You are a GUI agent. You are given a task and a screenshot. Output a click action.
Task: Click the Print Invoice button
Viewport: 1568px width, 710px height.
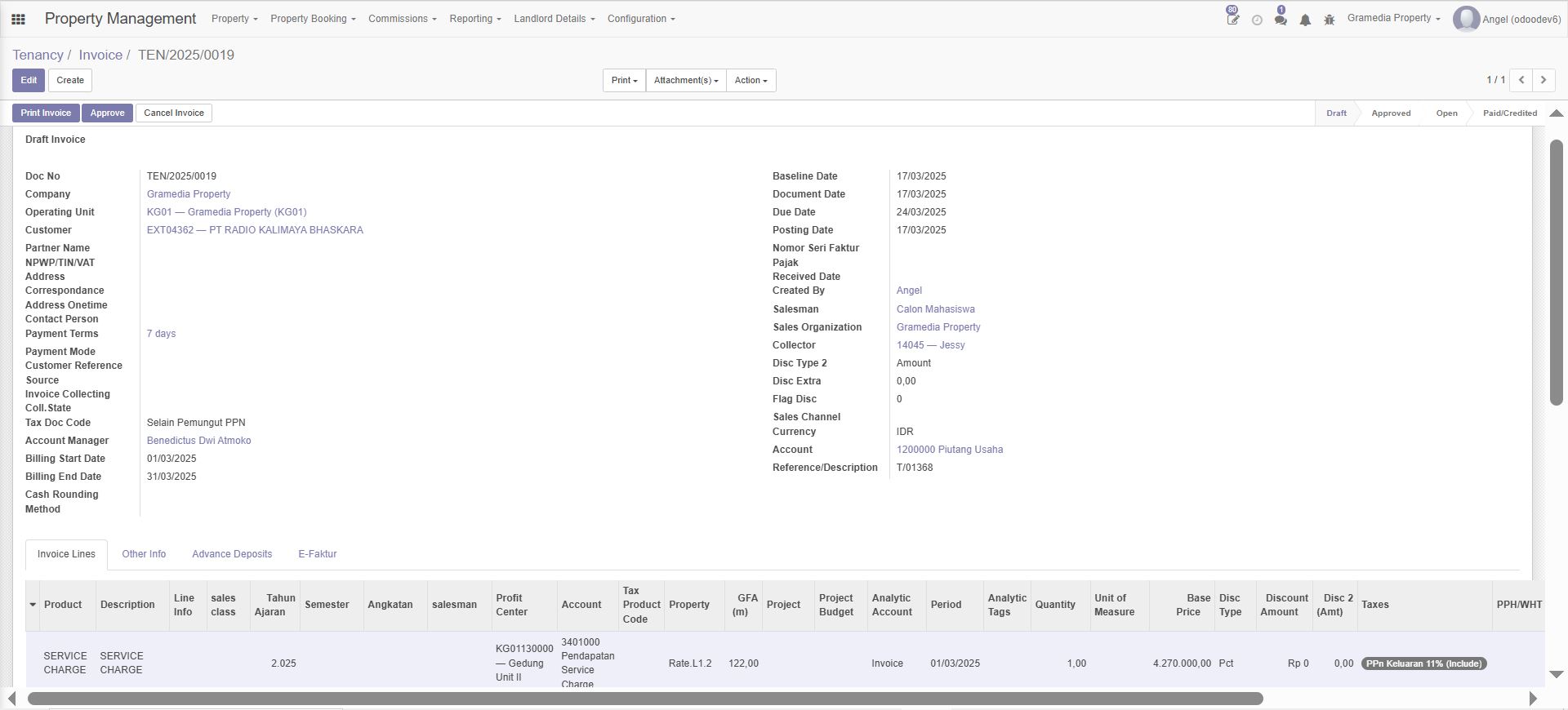[x=46, y=113]
